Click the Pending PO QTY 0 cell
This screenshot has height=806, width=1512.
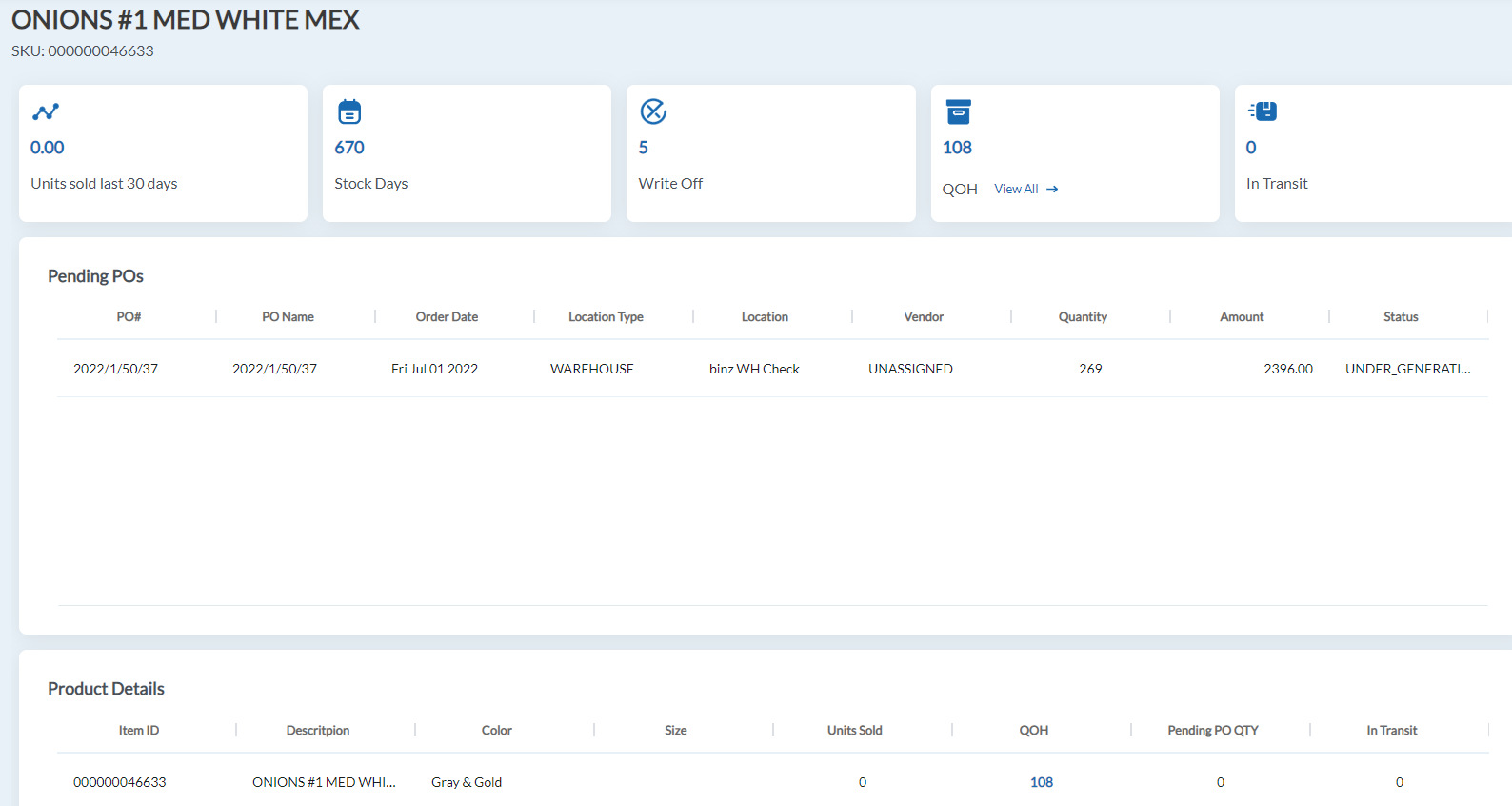tap(1221, 782)
